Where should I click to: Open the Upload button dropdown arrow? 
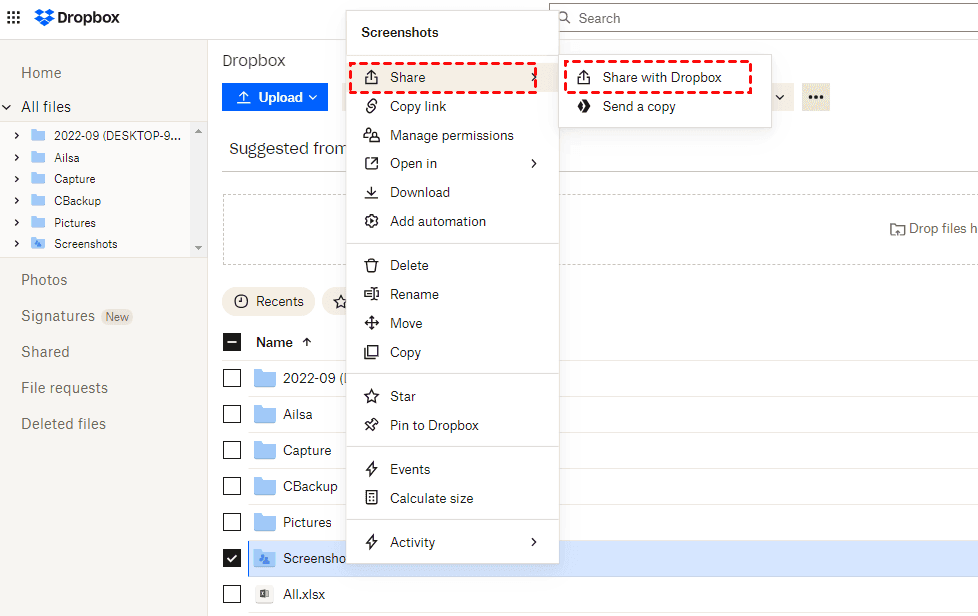313,97
